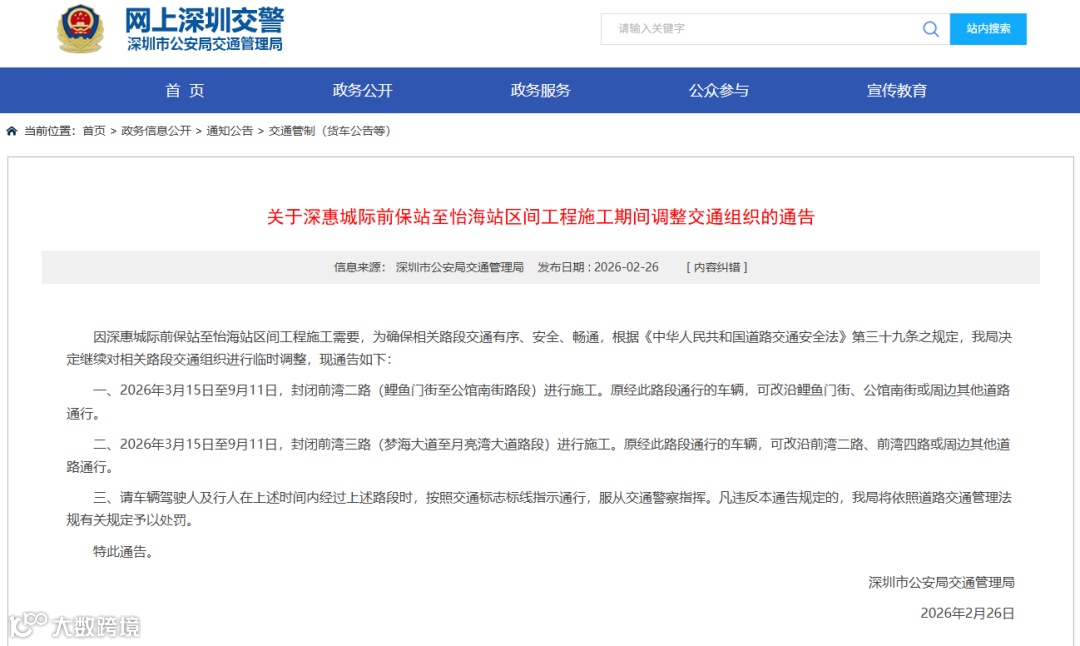Click the closing date 2026年2月26日

(967, 613)
